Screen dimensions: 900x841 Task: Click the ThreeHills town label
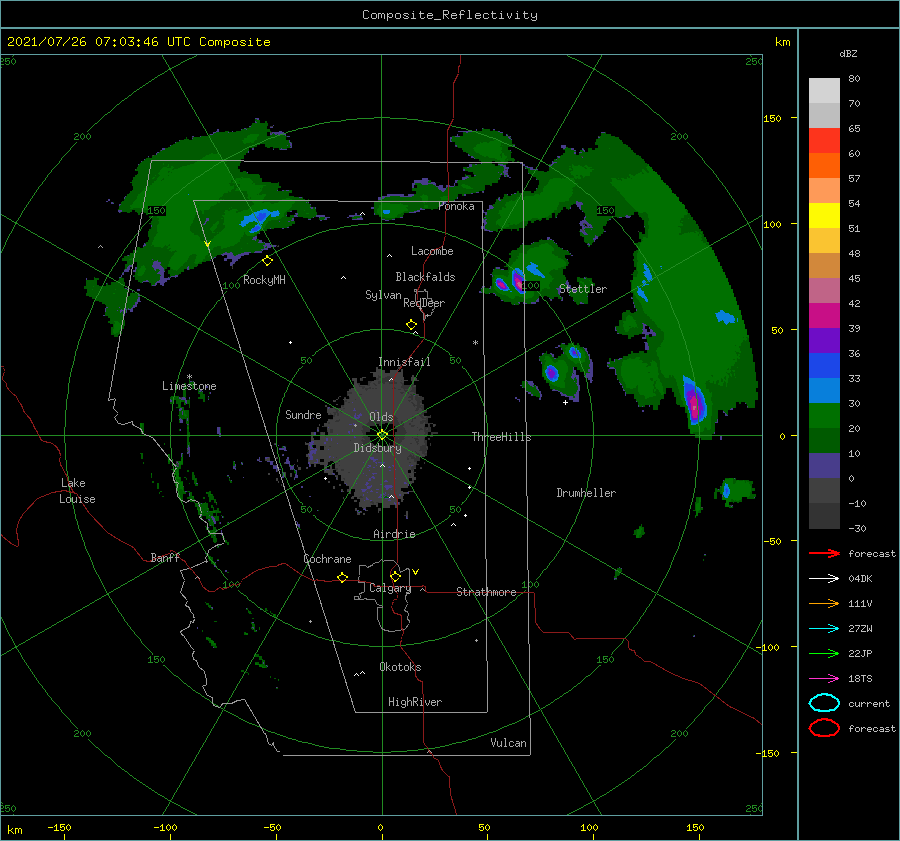tap(501, 437)
